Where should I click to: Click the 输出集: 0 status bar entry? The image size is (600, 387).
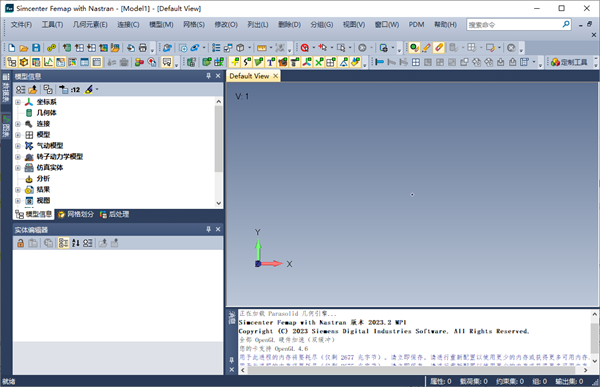point(569,381)
